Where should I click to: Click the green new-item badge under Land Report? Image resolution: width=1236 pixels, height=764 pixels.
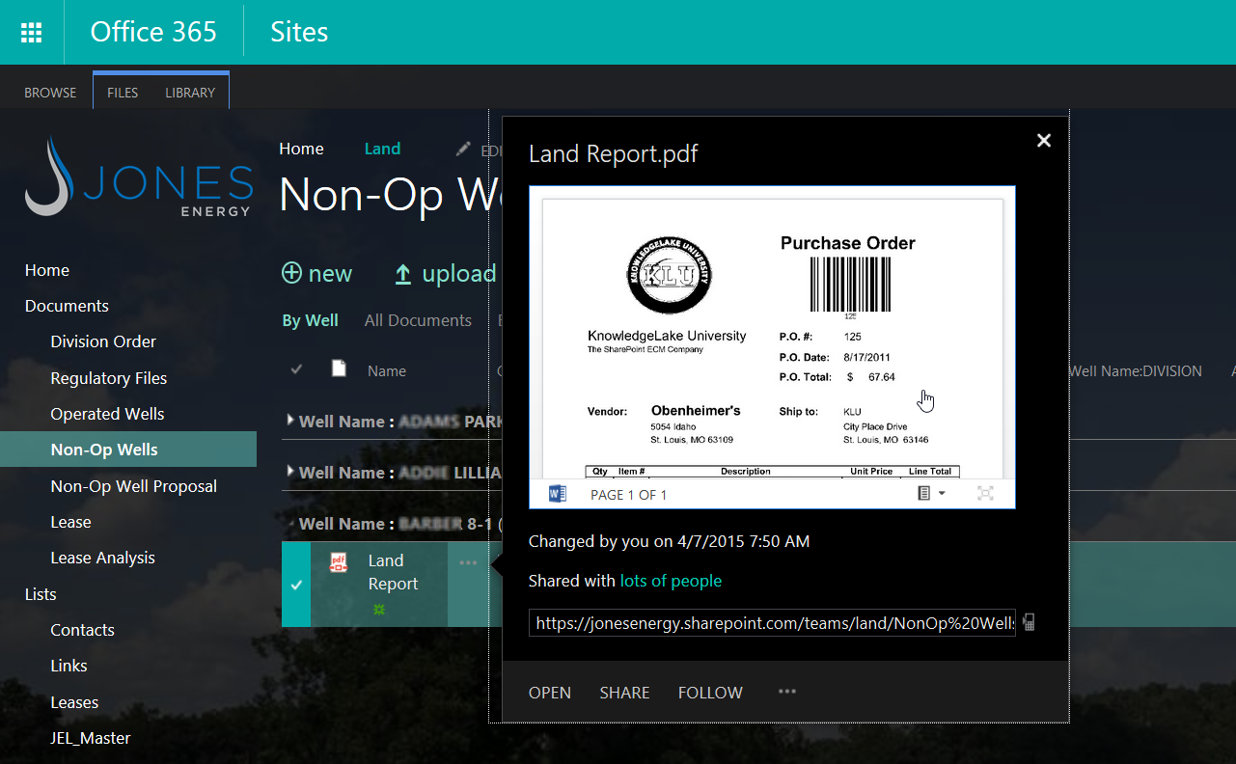pyautogui.click(x=379, y=609)
